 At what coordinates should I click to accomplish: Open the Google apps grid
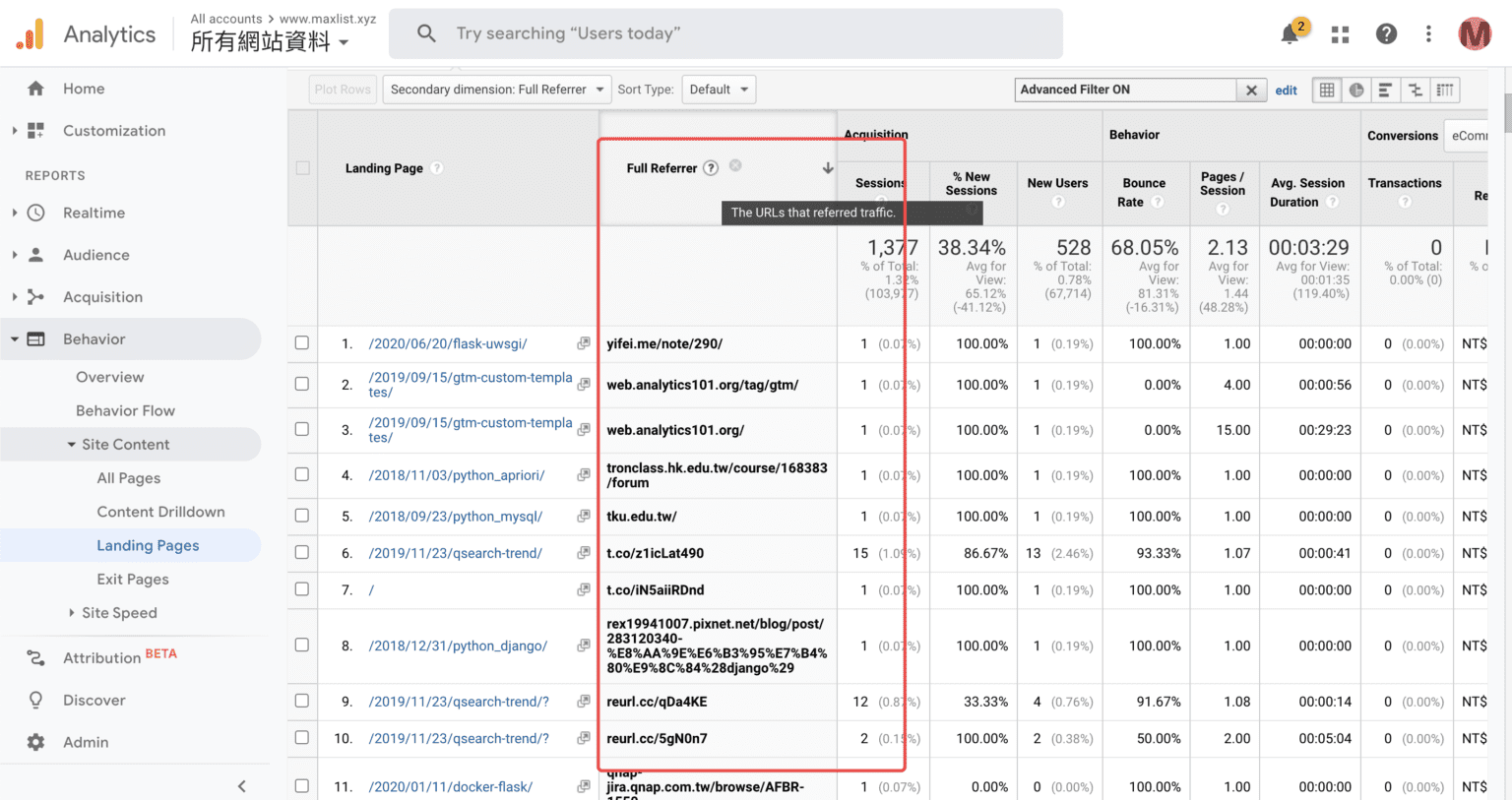click(x=1340, y=34)
